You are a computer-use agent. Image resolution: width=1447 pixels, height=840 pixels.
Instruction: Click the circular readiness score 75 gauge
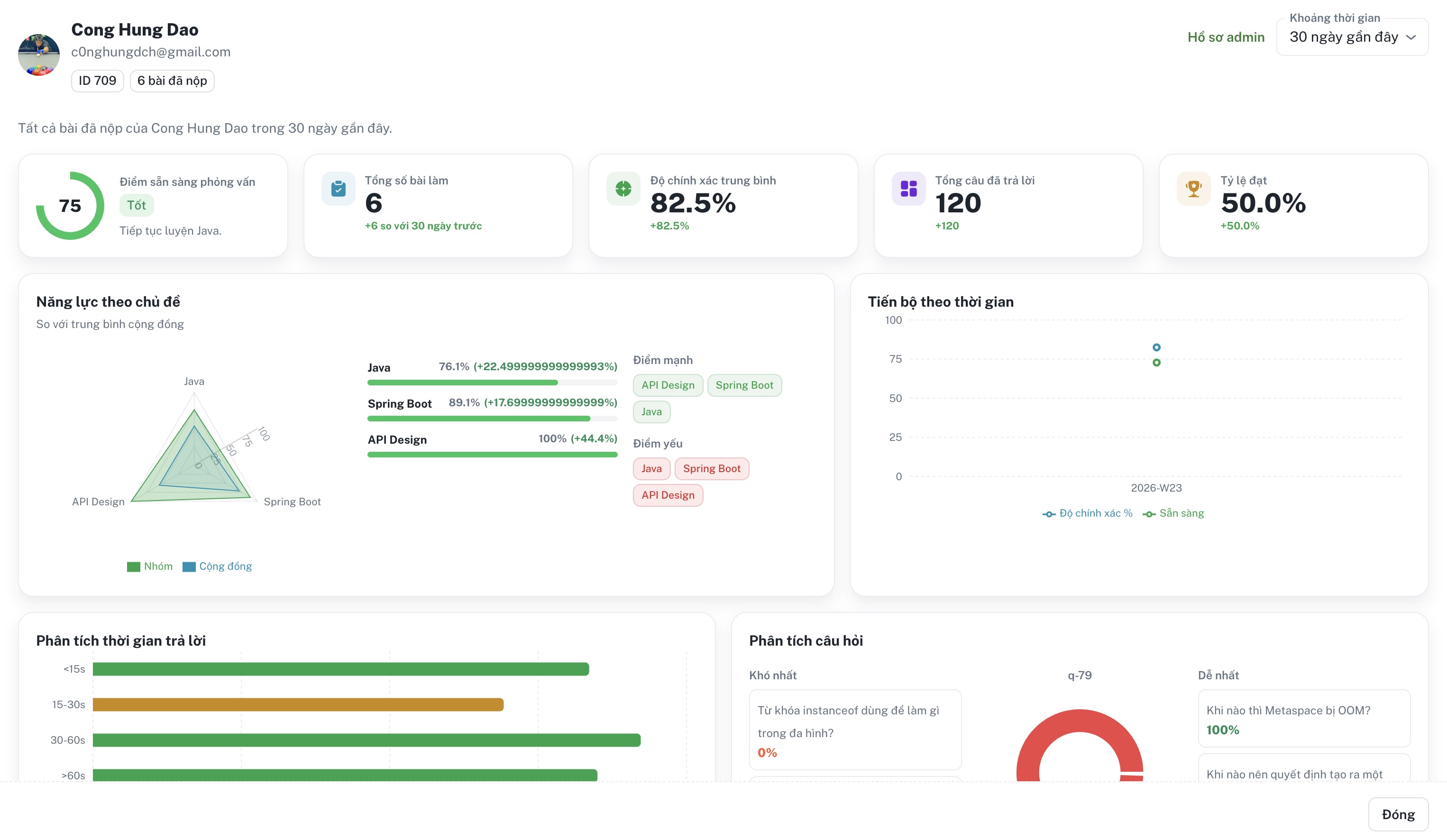[x=70, y=206]
